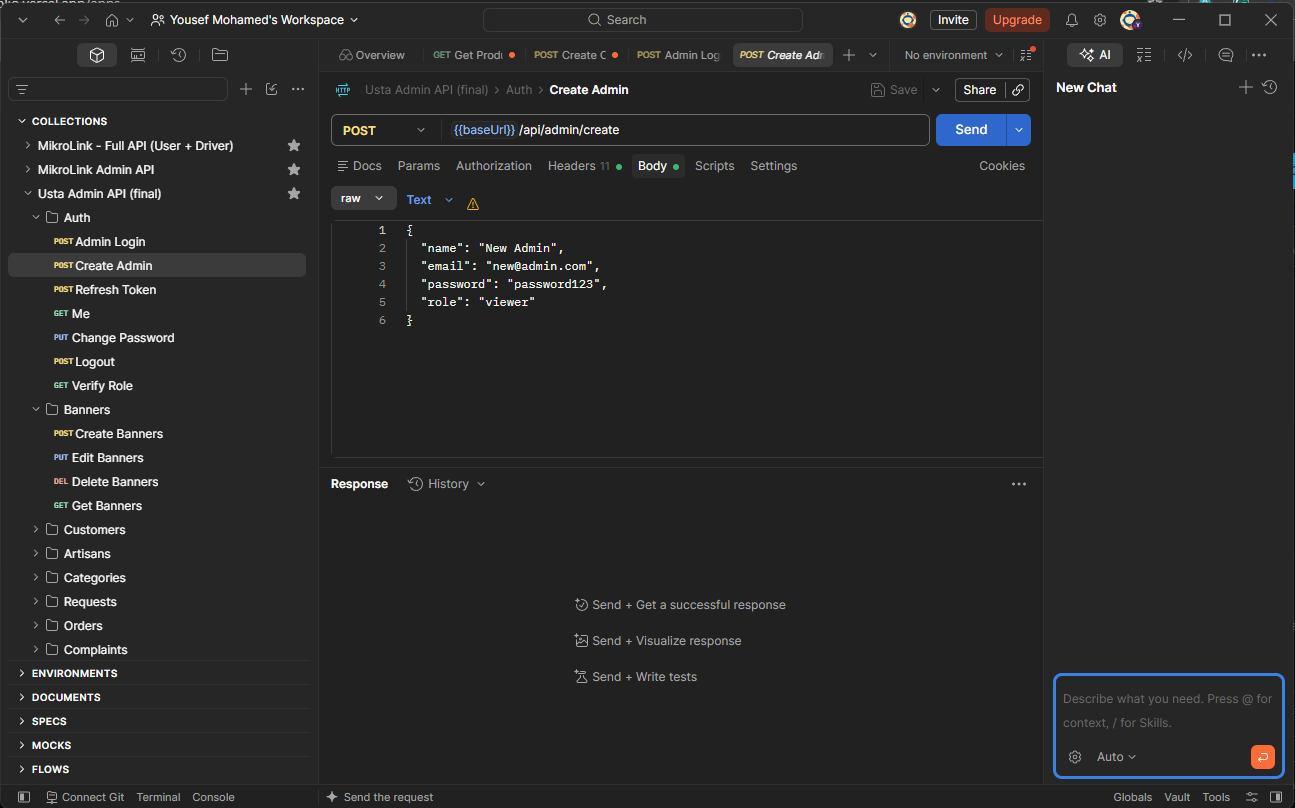Open the History dropdown in Response
The height and width of the screenshot is (808, 1295).
click(x=447, y=484)
